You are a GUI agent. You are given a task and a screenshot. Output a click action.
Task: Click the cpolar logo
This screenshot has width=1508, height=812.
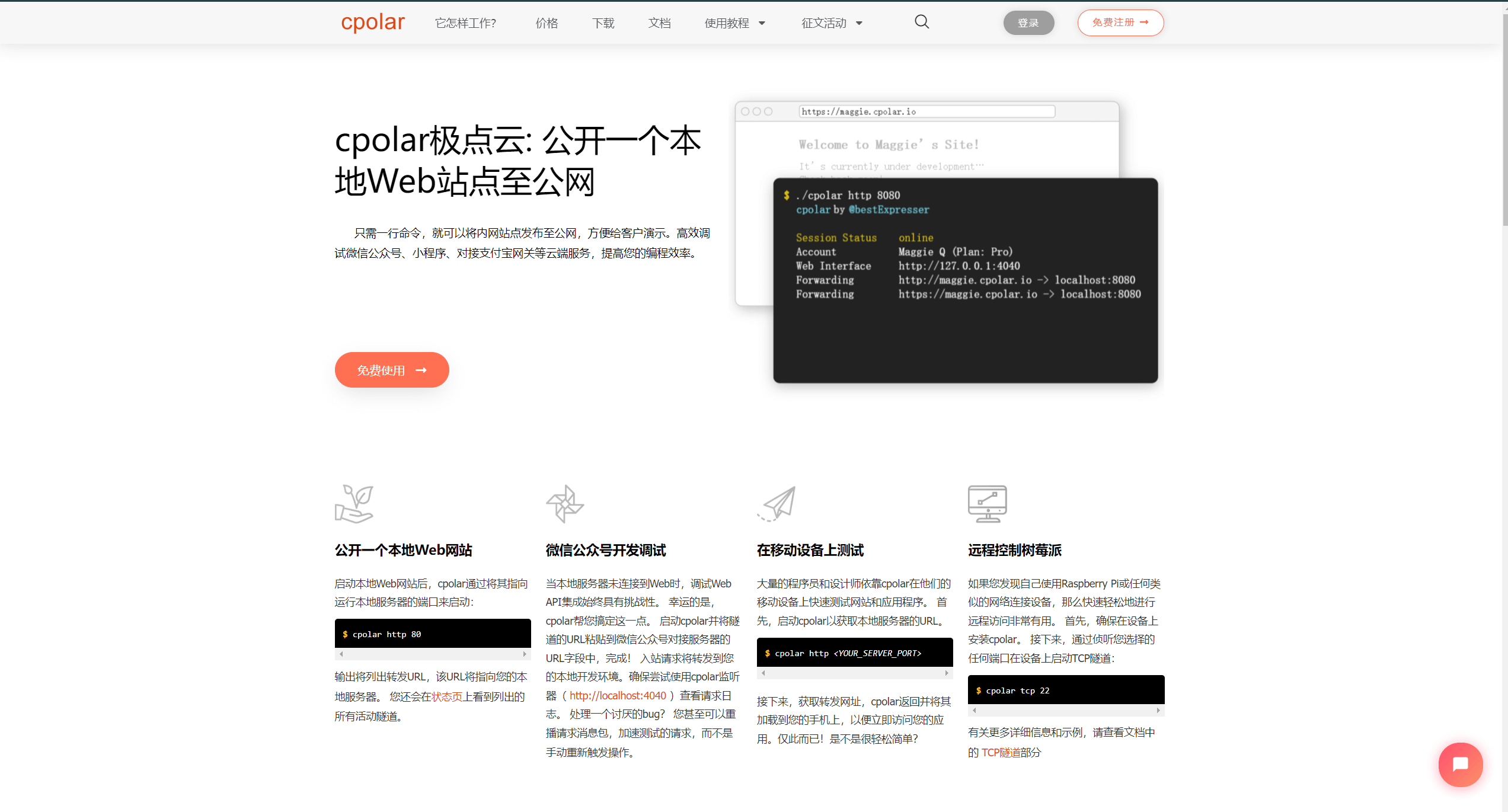[372, 23]
